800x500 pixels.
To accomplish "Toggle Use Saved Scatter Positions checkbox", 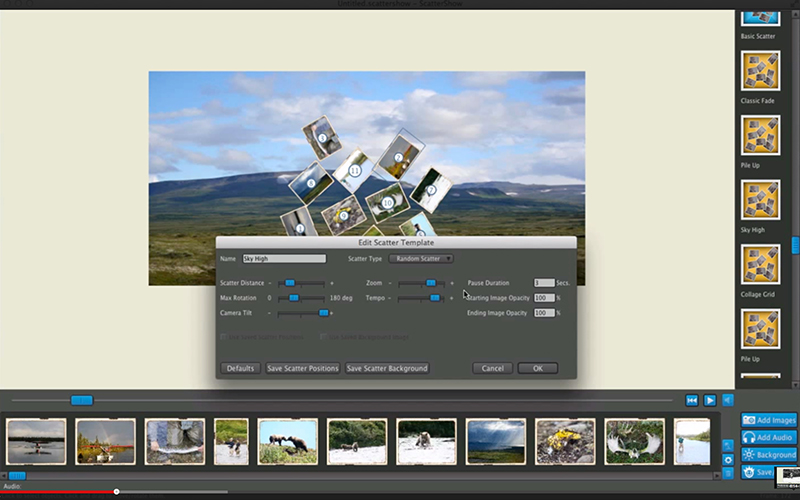I will click(x=224, y=337).
